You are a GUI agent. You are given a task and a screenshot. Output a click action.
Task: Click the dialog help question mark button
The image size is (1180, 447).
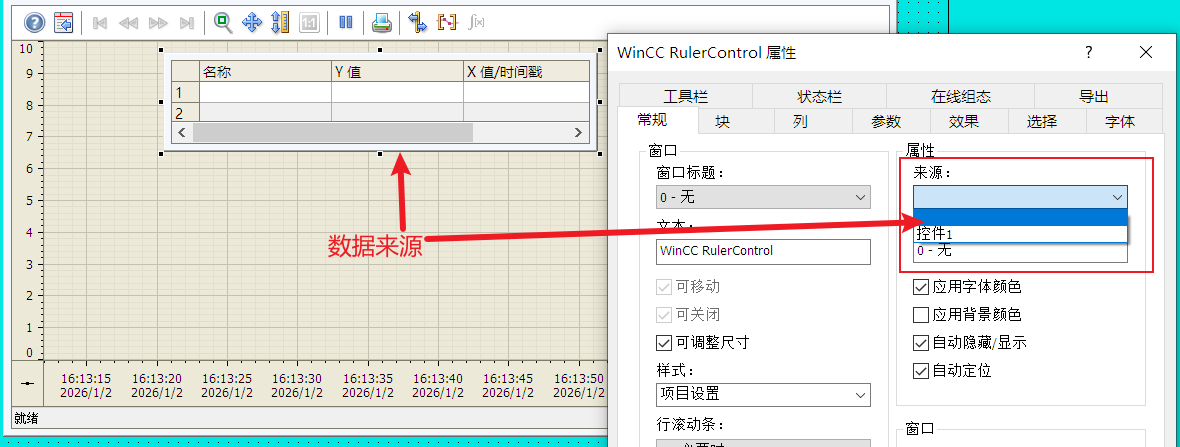1088,52
